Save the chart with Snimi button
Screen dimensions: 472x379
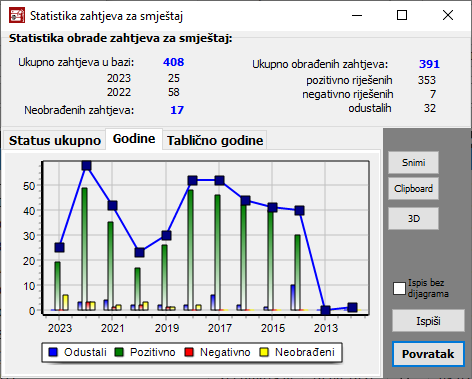click(413, 162)
